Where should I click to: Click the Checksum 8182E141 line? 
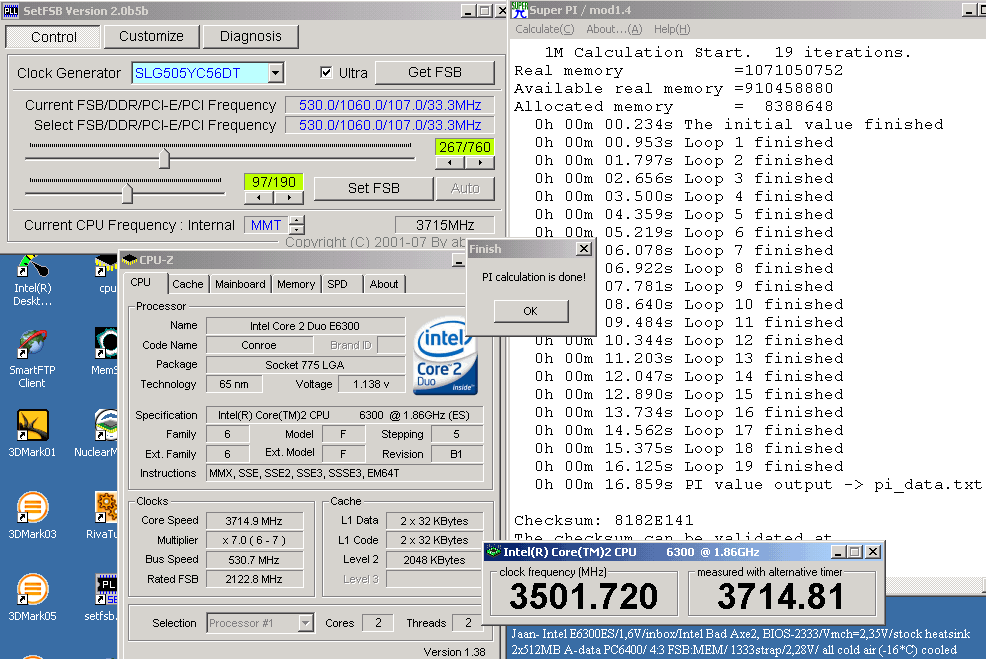[x=604, y=521]
